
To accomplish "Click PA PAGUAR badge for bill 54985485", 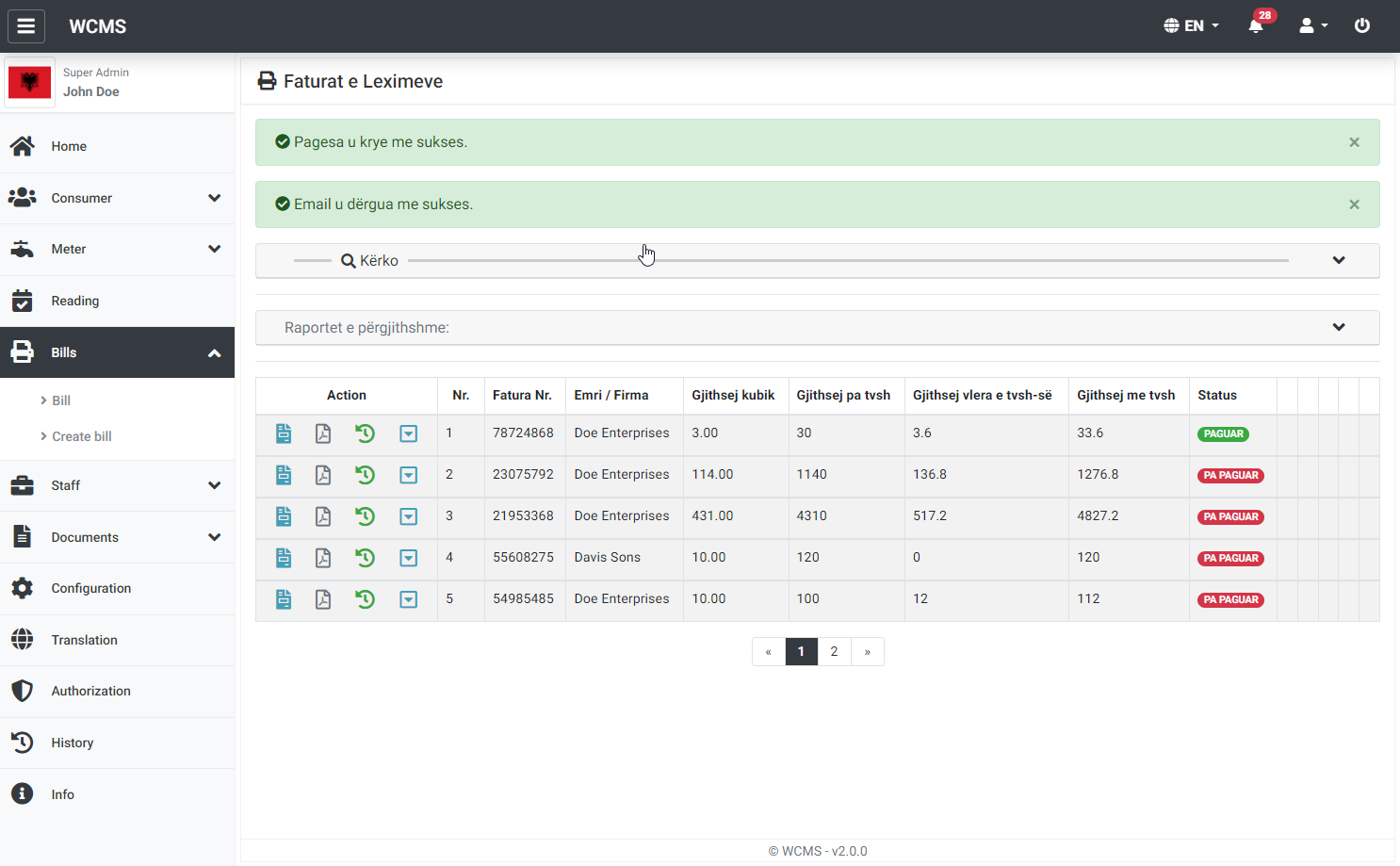I will [x=1230, y=600].
